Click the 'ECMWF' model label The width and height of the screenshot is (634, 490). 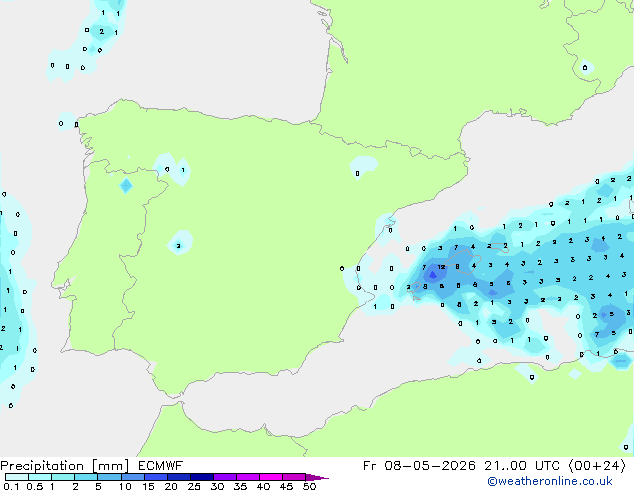tap(161, 466)
